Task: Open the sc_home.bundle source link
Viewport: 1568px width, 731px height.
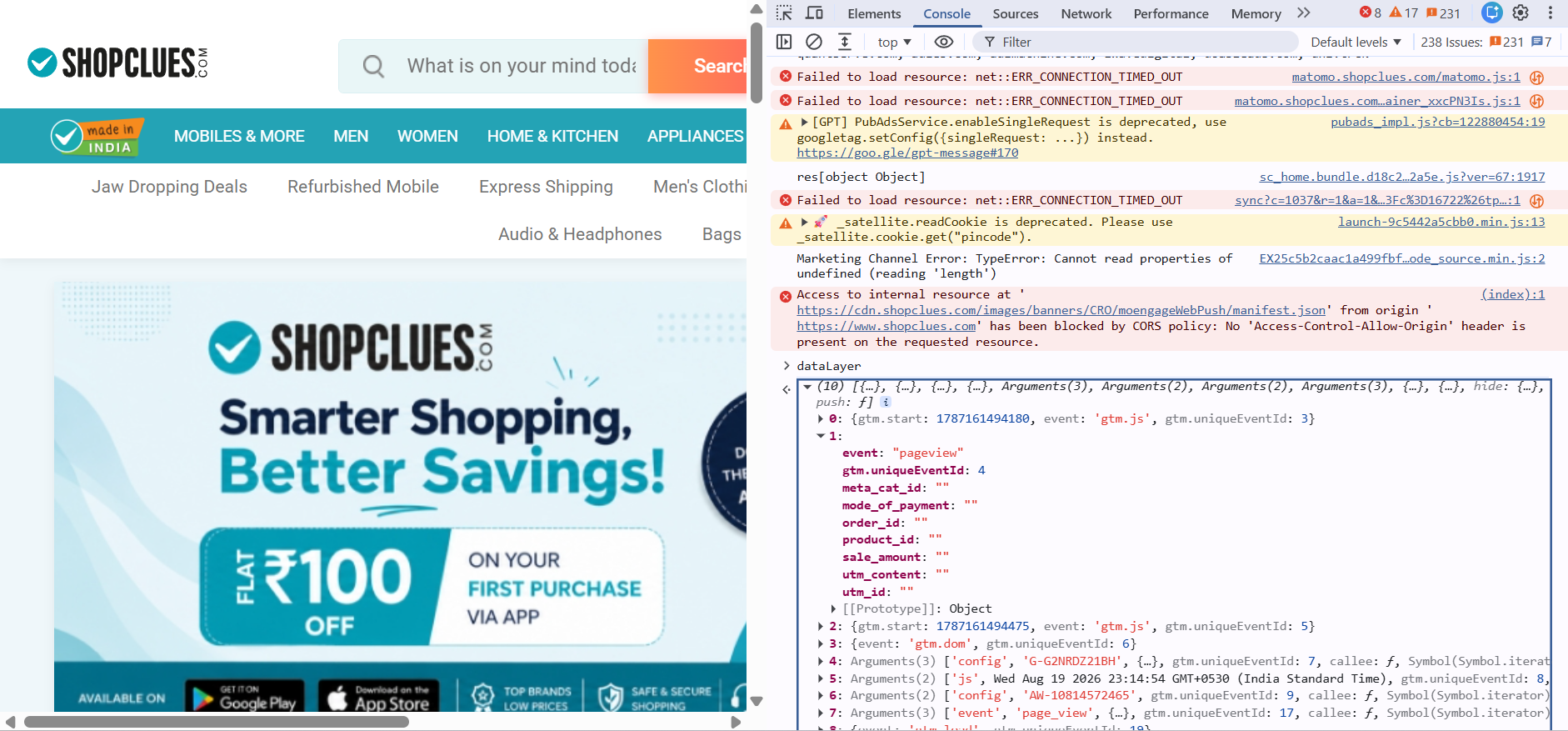Action: click(1402, 177)
